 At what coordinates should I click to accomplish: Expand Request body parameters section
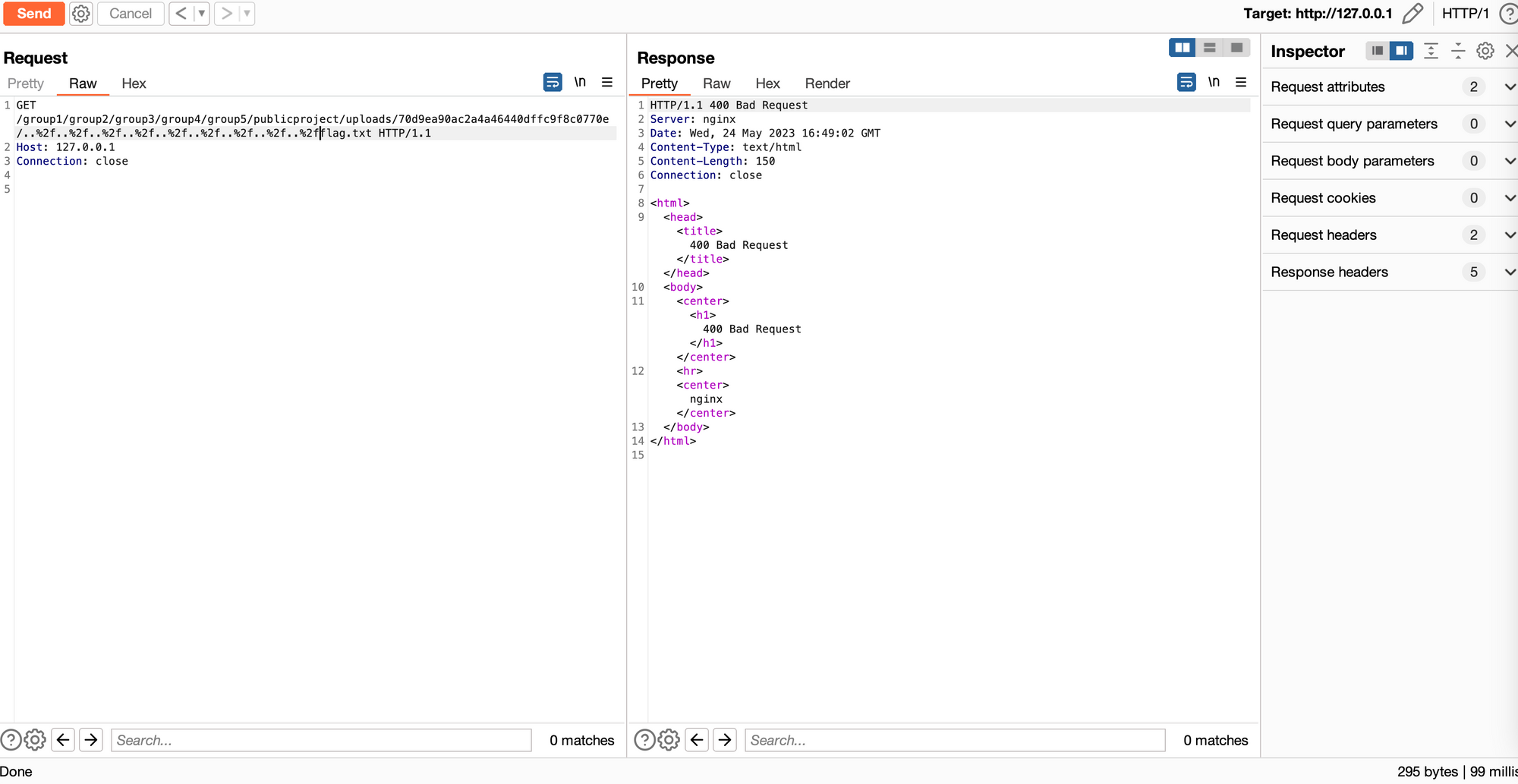pyautogui.click(x=1390, y=161)
